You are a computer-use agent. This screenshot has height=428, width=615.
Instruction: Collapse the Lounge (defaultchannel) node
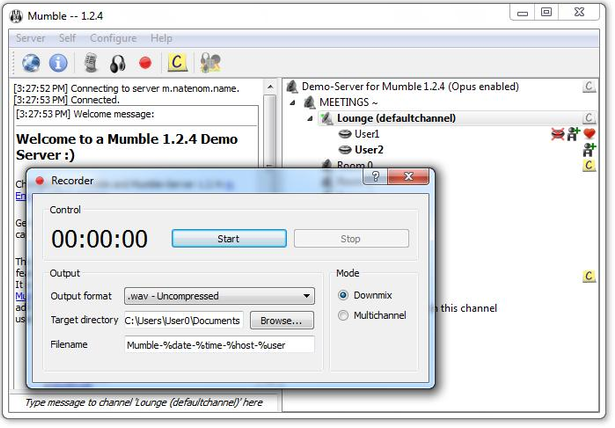coord(310,118)
